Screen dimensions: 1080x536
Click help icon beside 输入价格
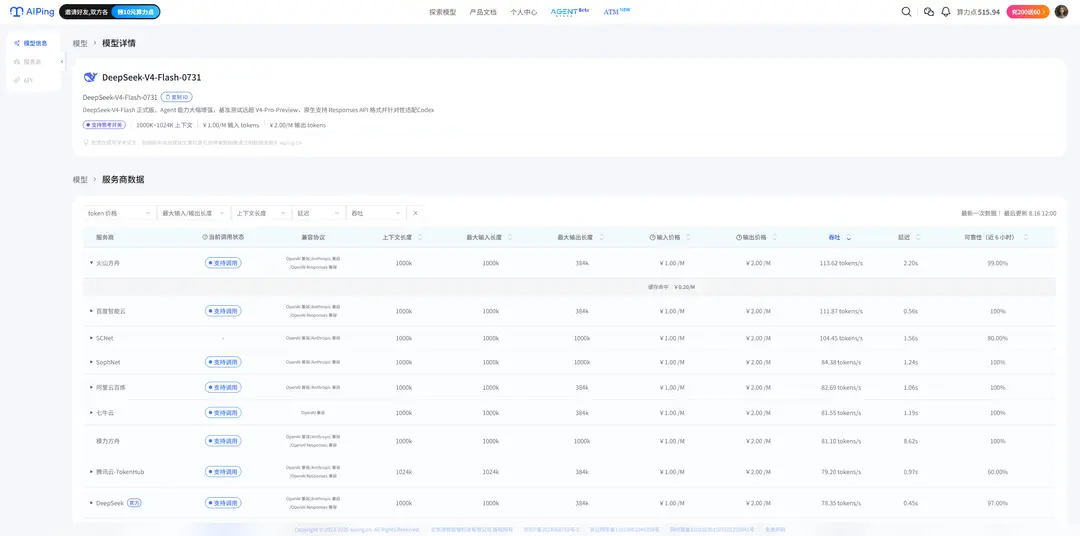[x=652, y=237]
